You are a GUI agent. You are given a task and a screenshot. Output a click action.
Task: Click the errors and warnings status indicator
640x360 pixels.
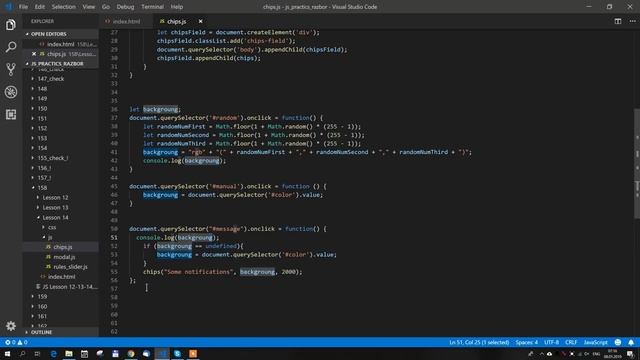tap(16, 342)
